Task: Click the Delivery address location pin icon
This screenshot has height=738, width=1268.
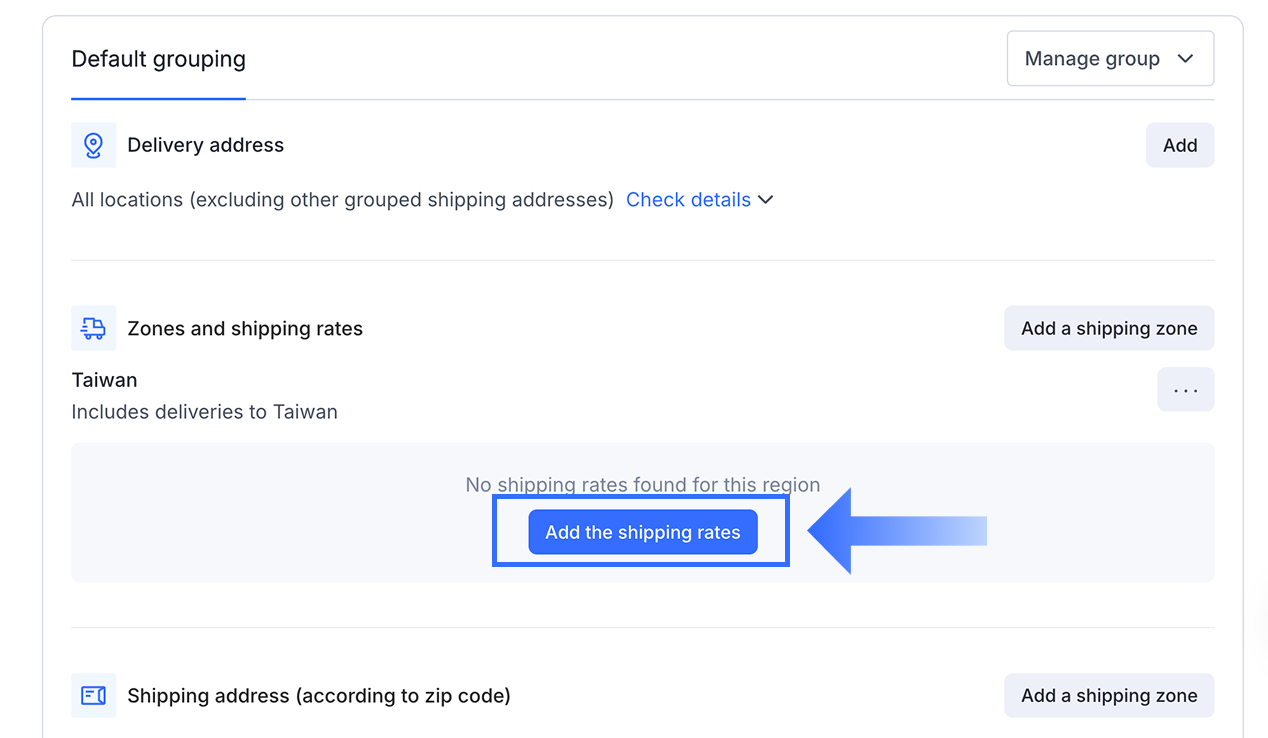Action: pyautogui.click(x=93, y=146)
